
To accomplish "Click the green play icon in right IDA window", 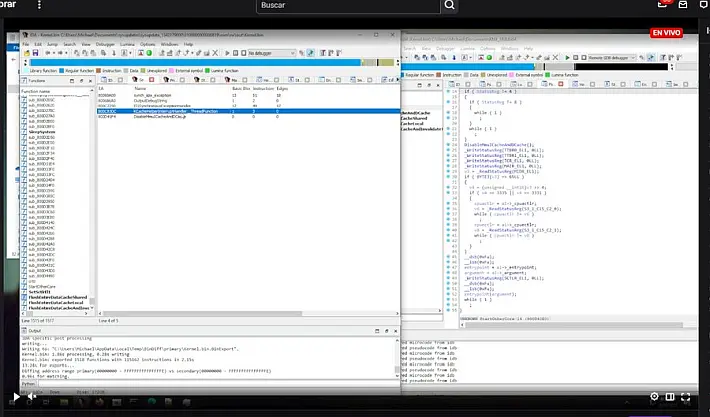I will pyautogui.click(x=567, y=58).
